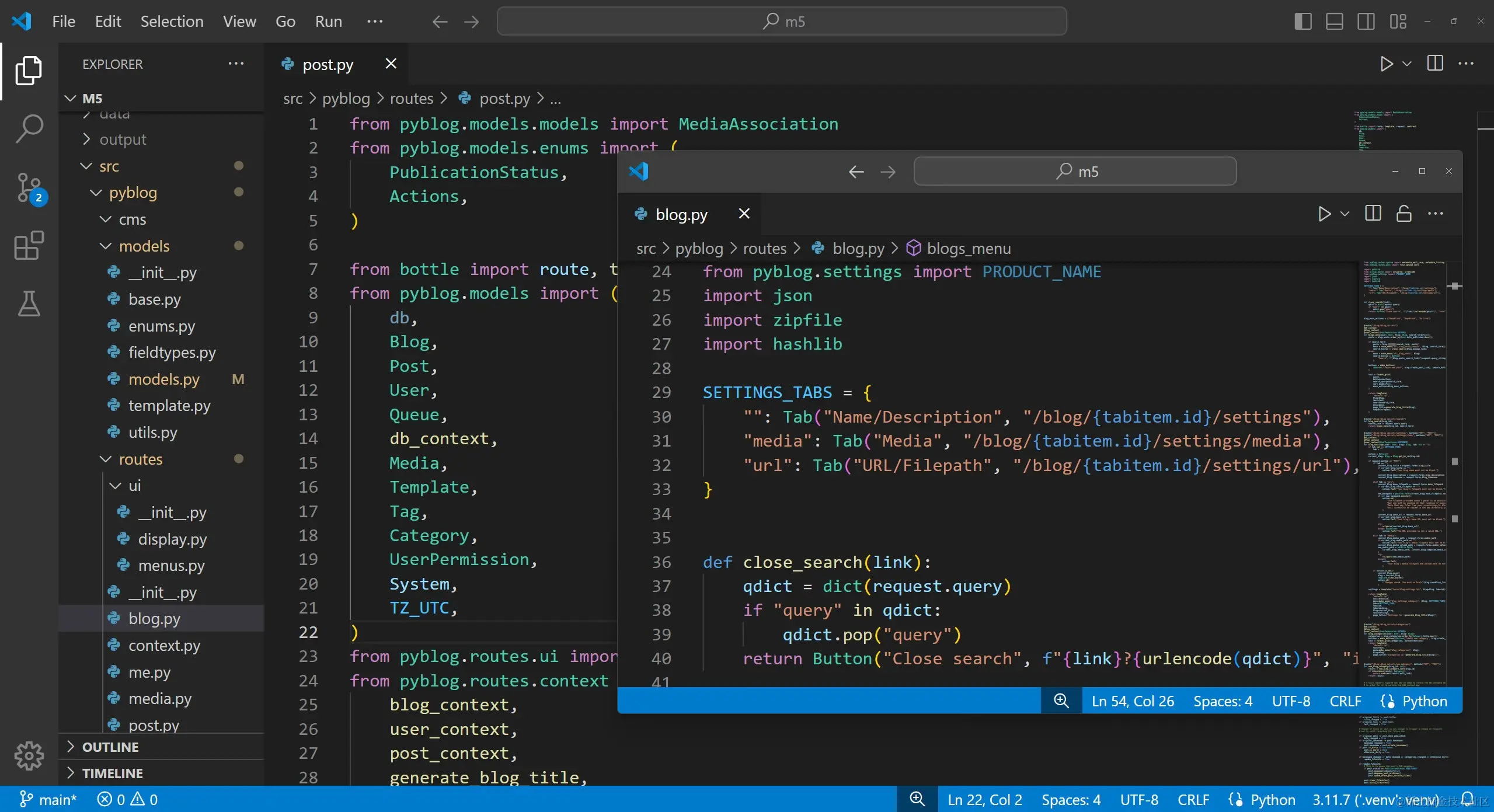The image size is (1494, 812).
Task: Toggle the primary side bar layout button
Action: tap(1303, 22)
